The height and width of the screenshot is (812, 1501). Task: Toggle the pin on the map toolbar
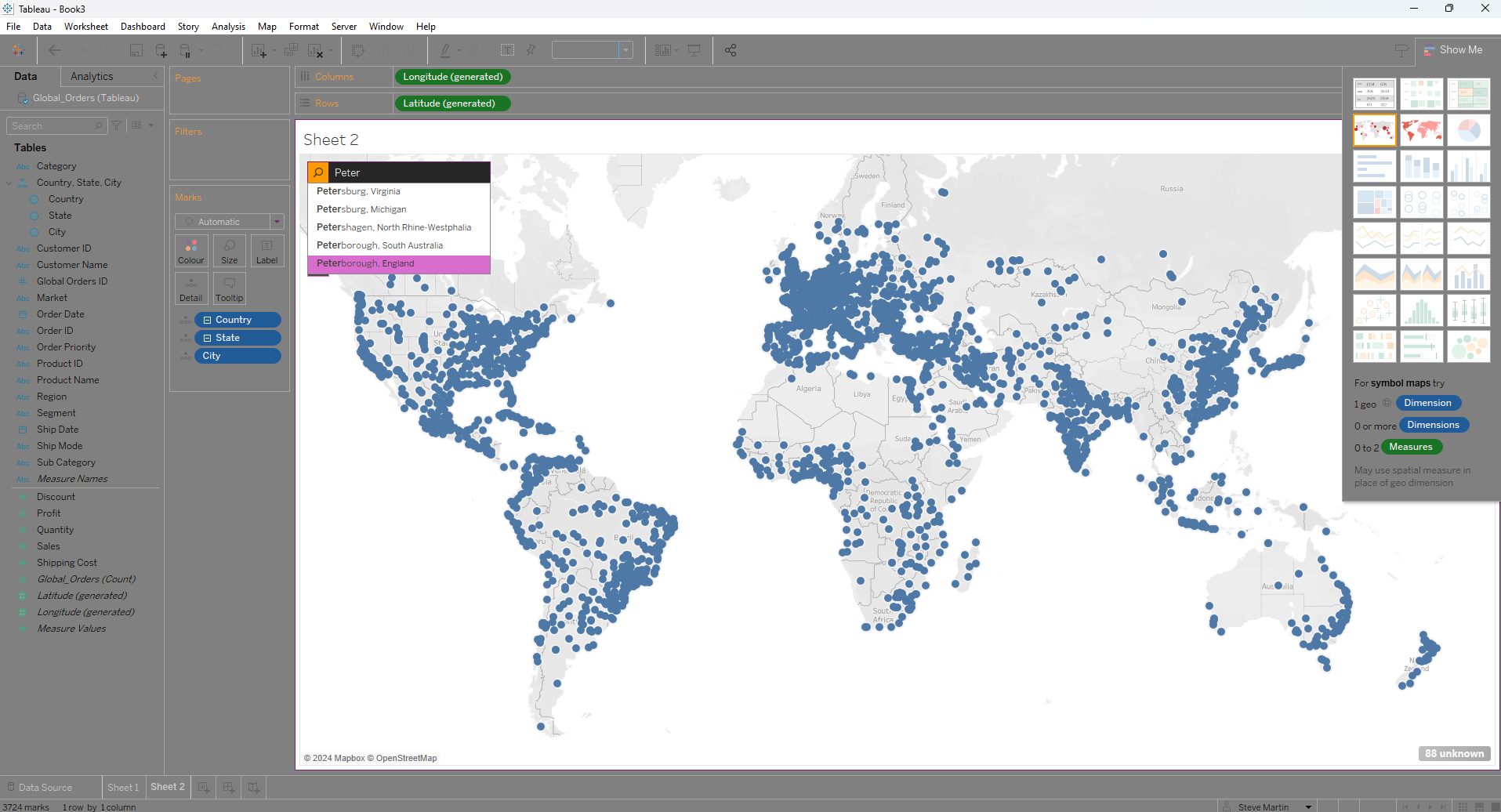(x=531, y=49)
